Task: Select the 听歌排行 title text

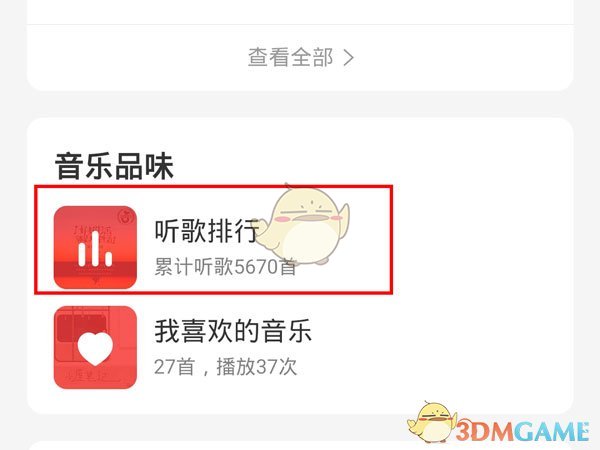Action: tap(207, 231)
